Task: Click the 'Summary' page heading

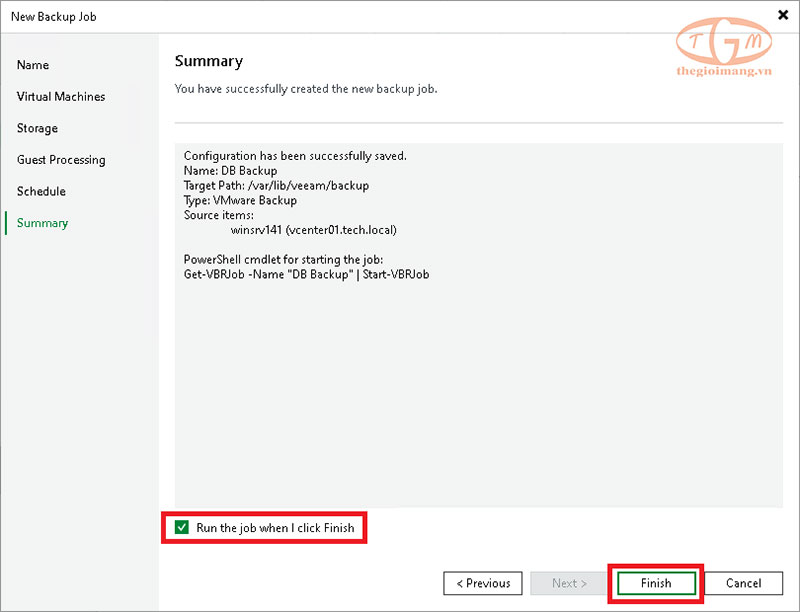Action: click(x=209, y=61)
